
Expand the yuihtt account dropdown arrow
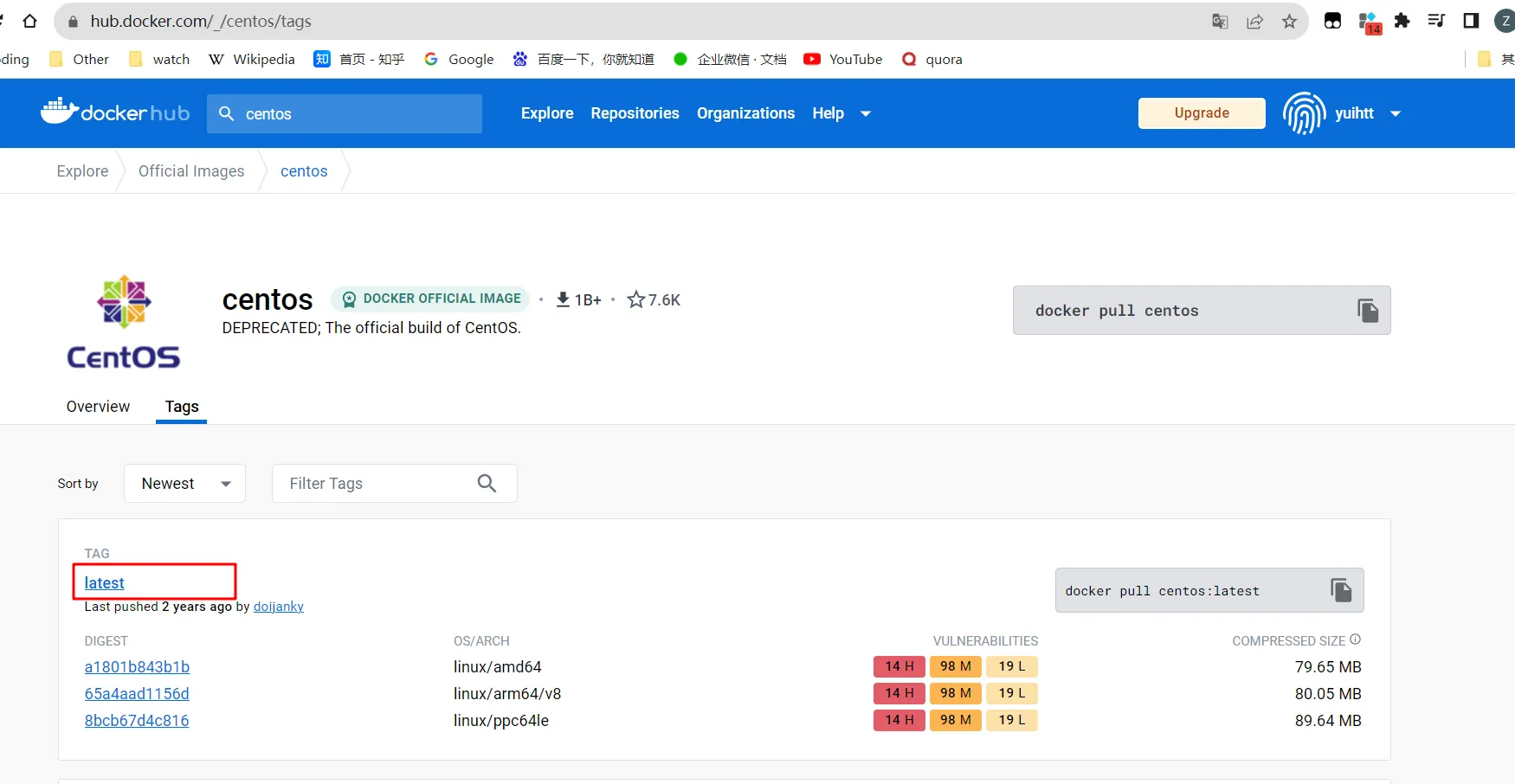coord(1396,113)
